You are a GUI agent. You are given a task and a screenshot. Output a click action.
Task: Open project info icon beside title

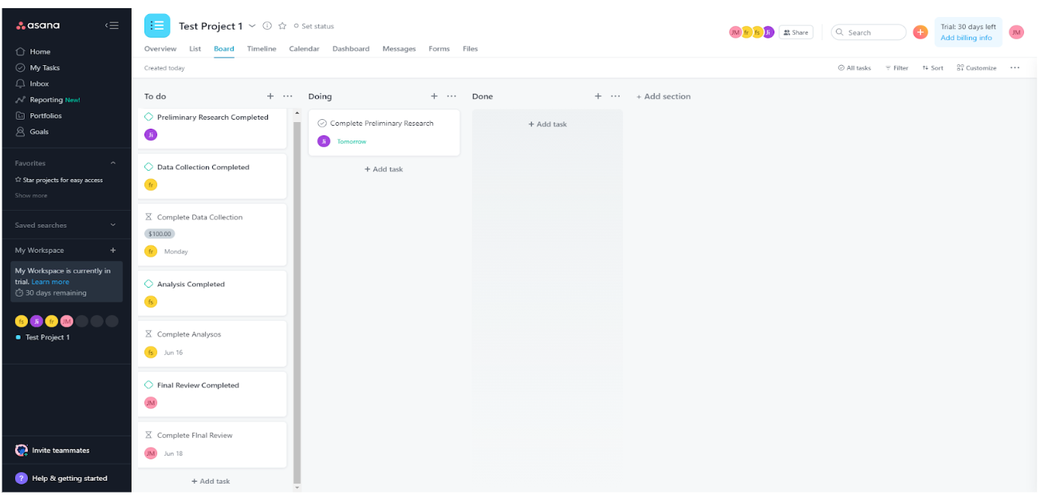(267, 26)
